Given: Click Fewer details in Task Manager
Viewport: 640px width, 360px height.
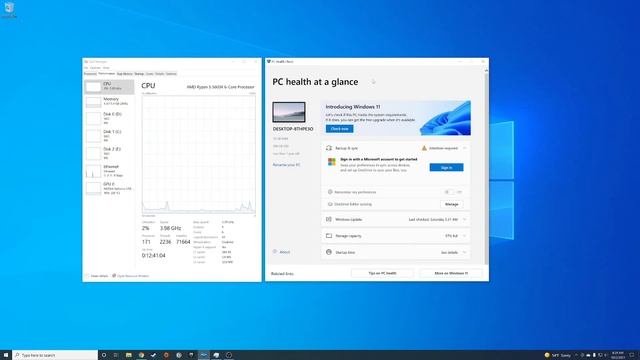Looking at the screenshot, I should (x=97, y=276).
